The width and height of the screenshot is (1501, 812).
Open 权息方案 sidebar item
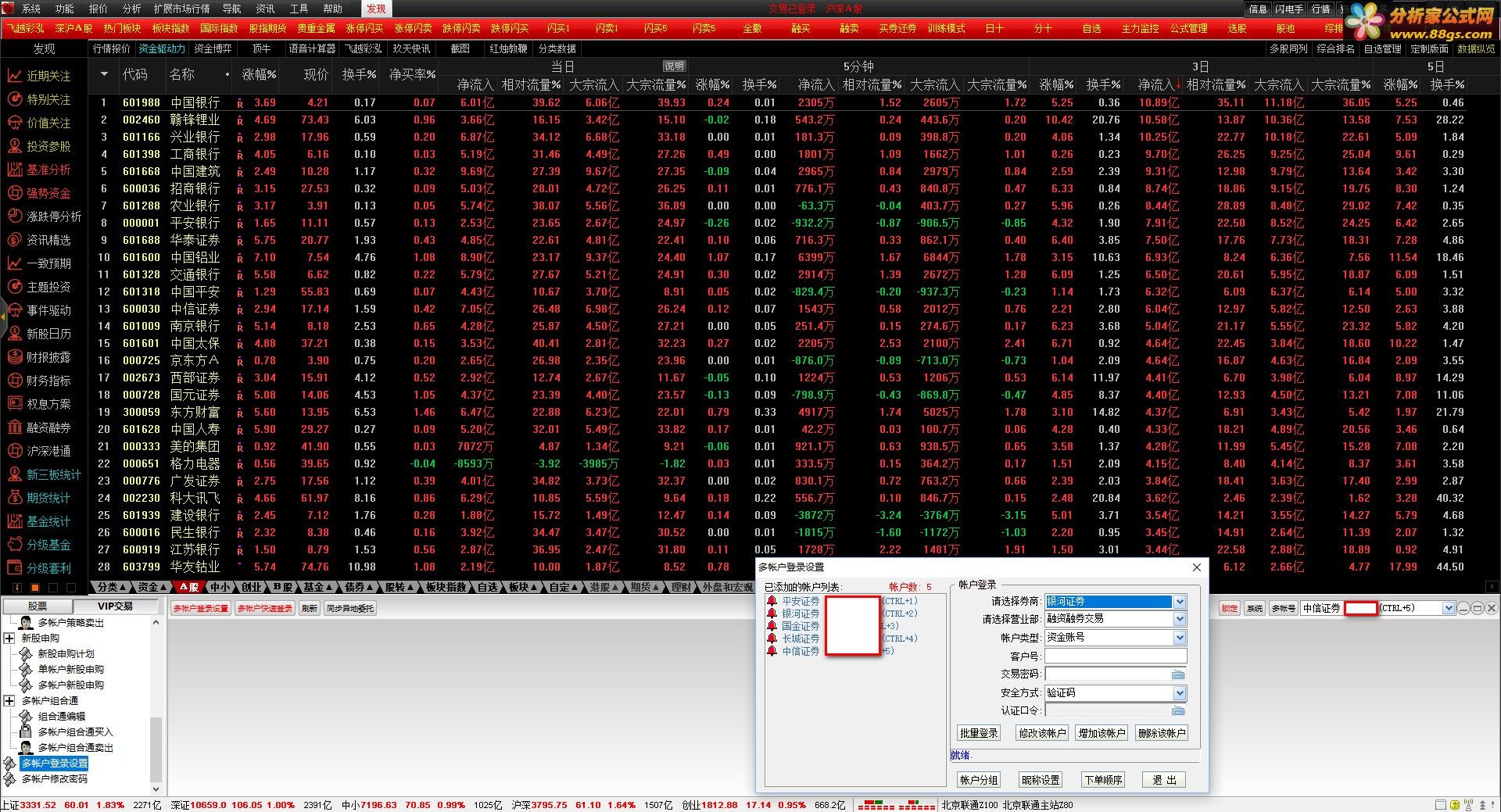point(39,404)
